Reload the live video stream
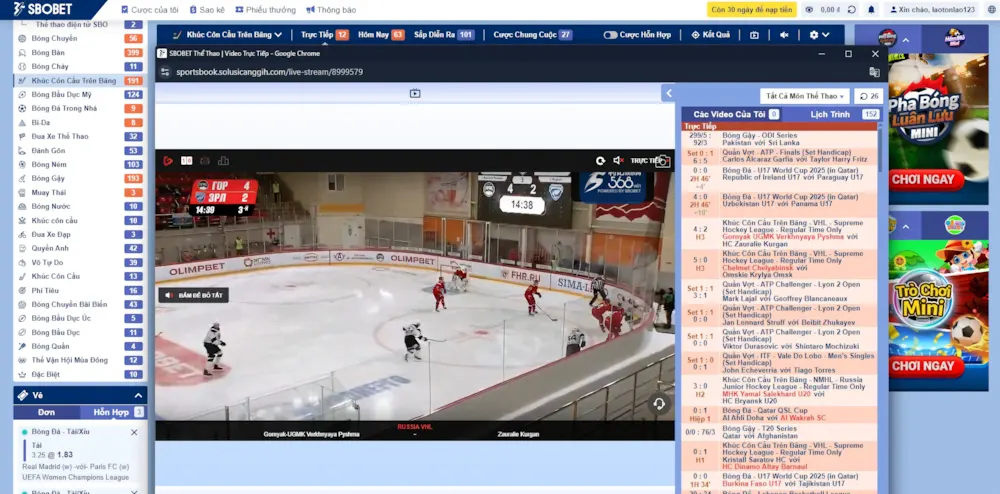The height and width of the screenshot is (494, 1000). pyautogui.click(x=600, y=160)
